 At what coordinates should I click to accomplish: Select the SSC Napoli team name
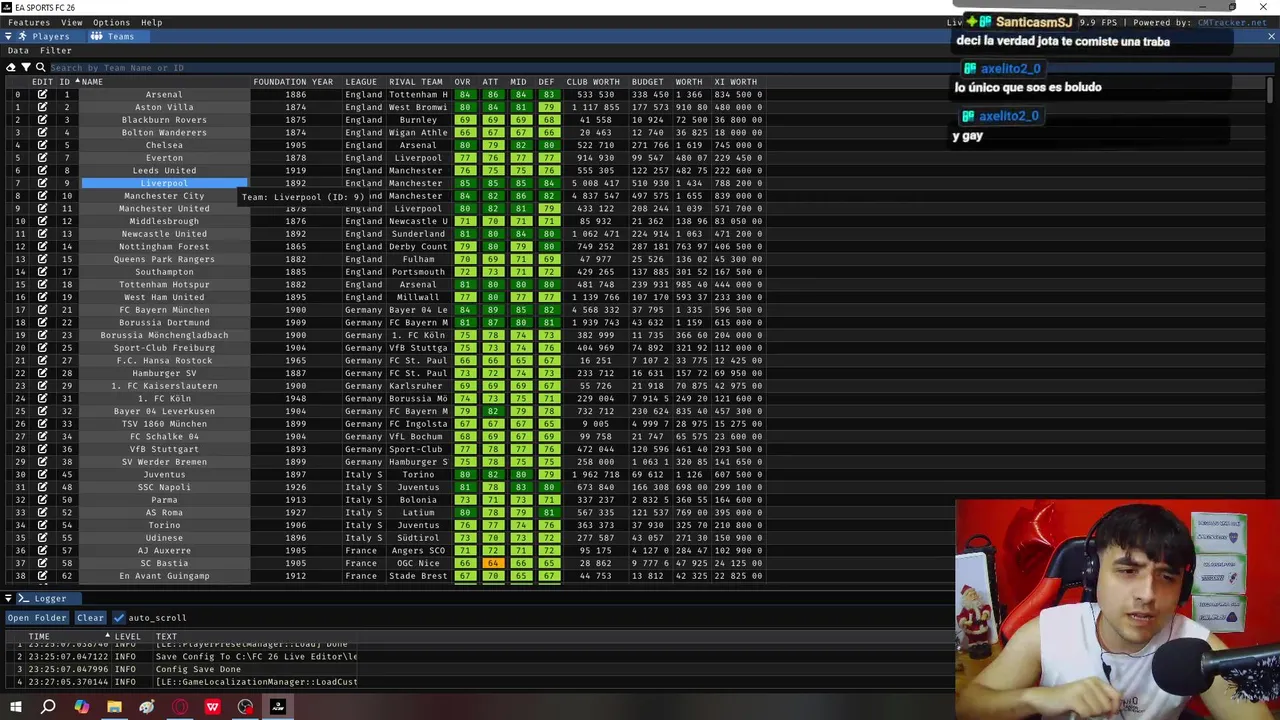point(164,487)
